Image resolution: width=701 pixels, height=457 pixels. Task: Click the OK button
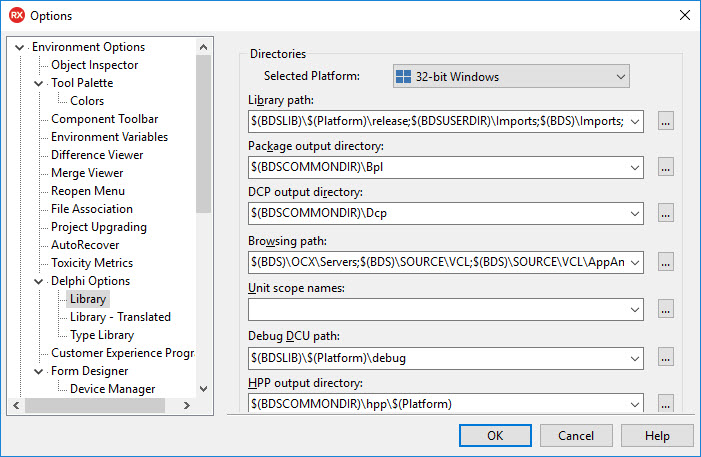[x=495, y=436]
